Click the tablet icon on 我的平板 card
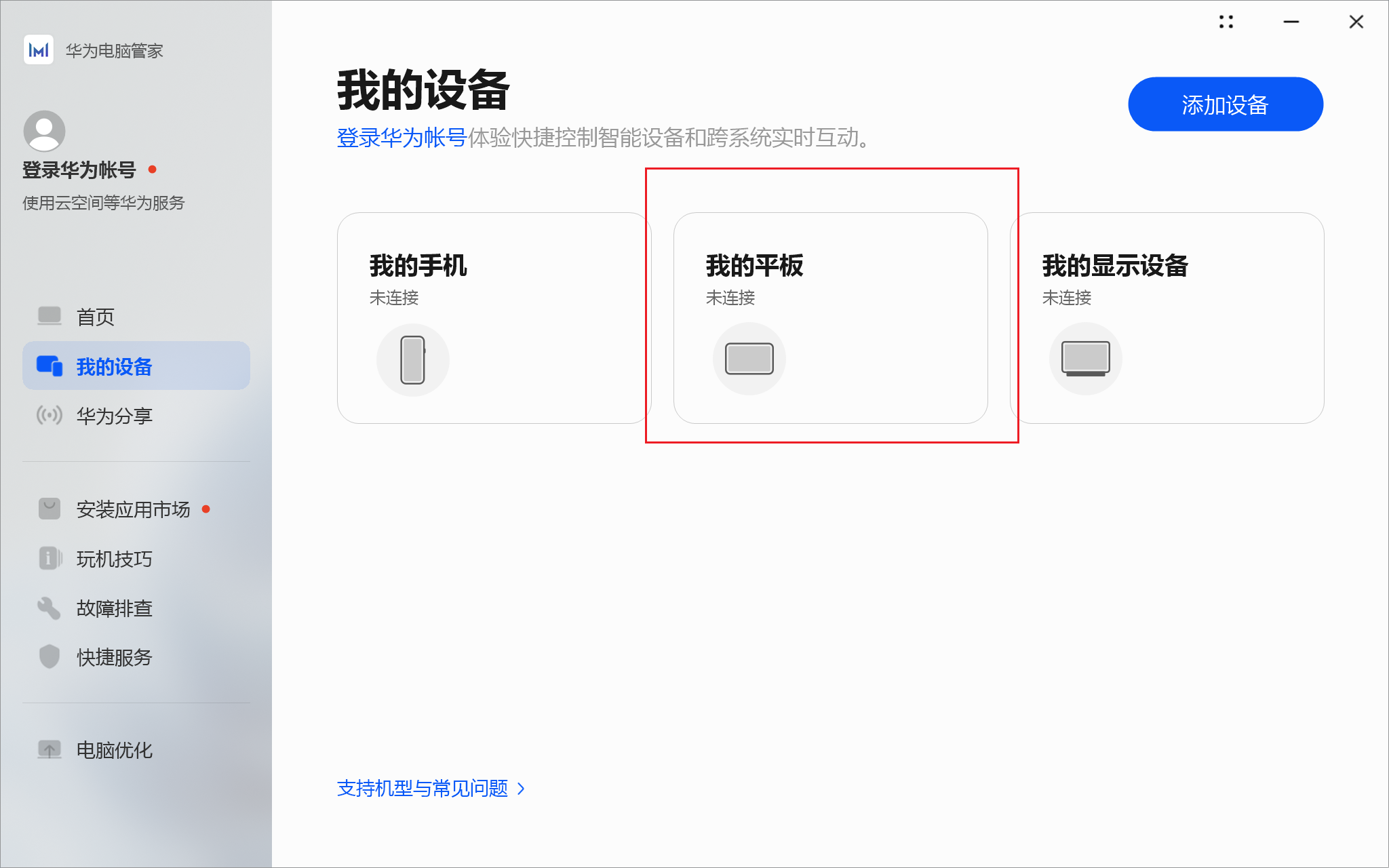The image size is (1389, 868). 749,357
